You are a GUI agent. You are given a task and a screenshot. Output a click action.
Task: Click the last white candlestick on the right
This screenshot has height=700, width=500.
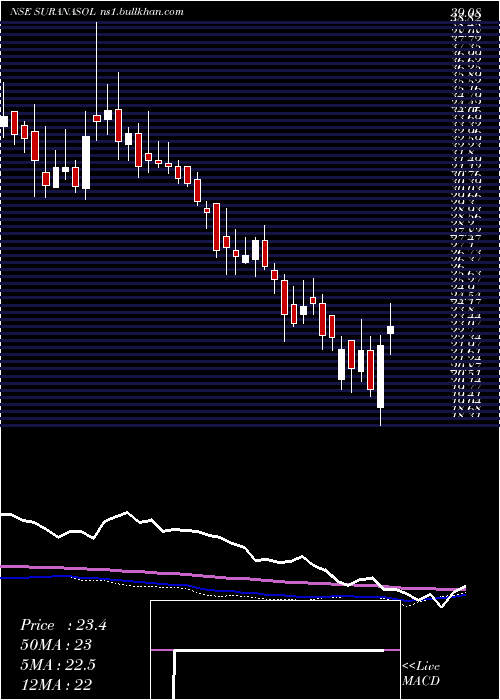coord(390,330)
